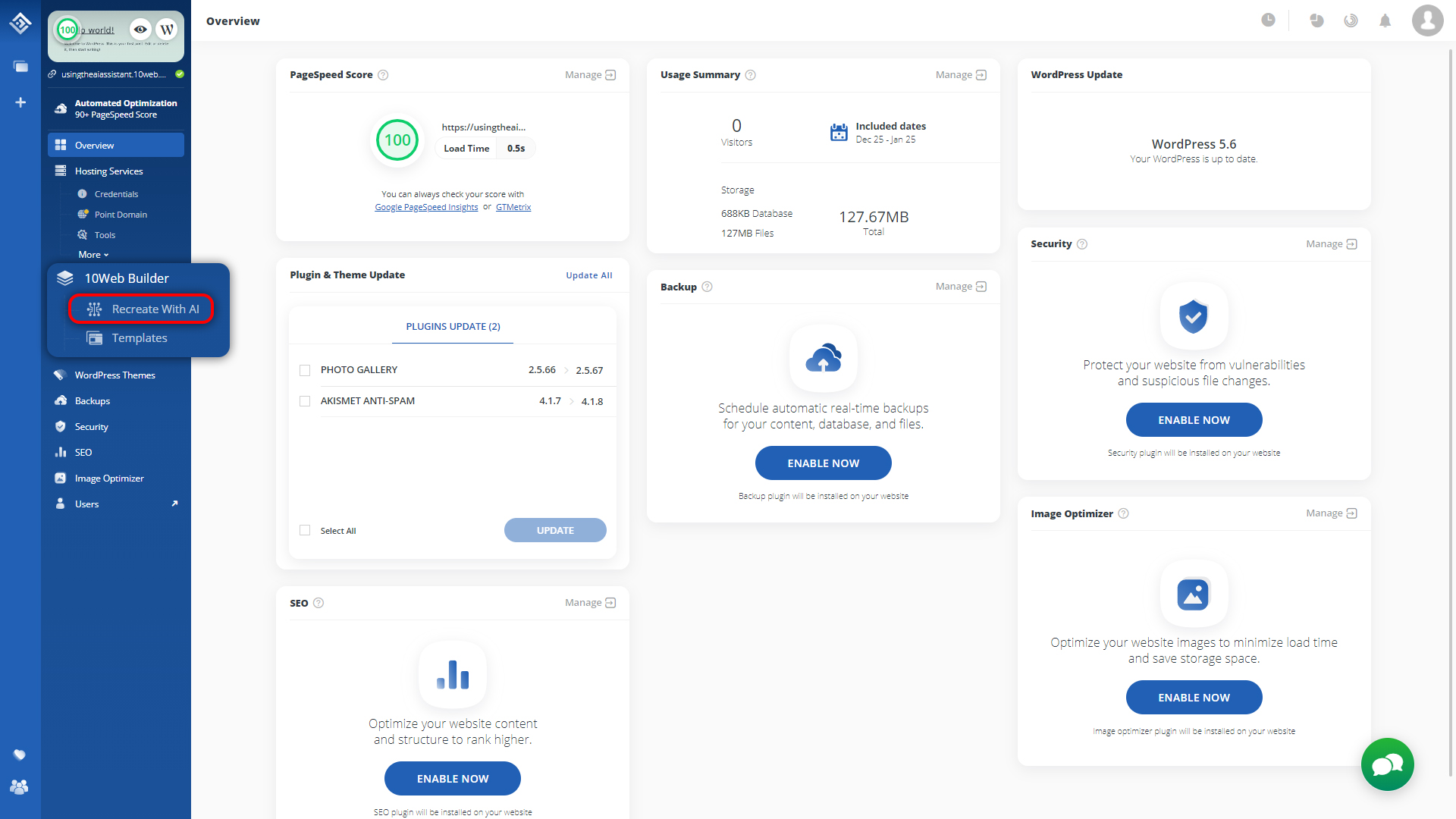Open Tools under Hosting Services
This screenshot has width=1456, height=819.
pyautogui.click(x=105, y=235)
